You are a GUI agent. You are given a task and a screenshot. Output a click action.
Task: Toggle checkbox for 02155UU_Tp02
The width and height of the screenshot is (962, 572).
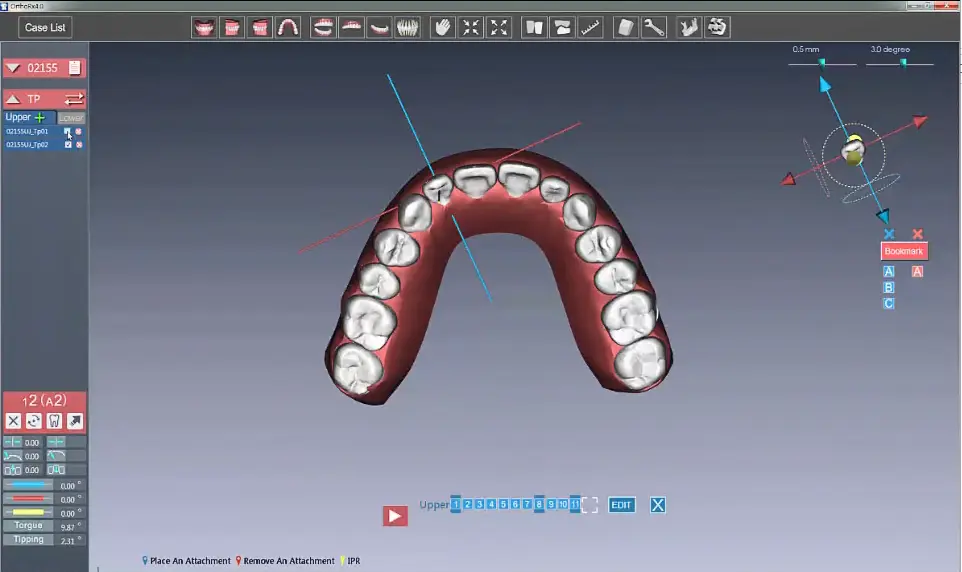pyautogui.click(x=68, y=145)
